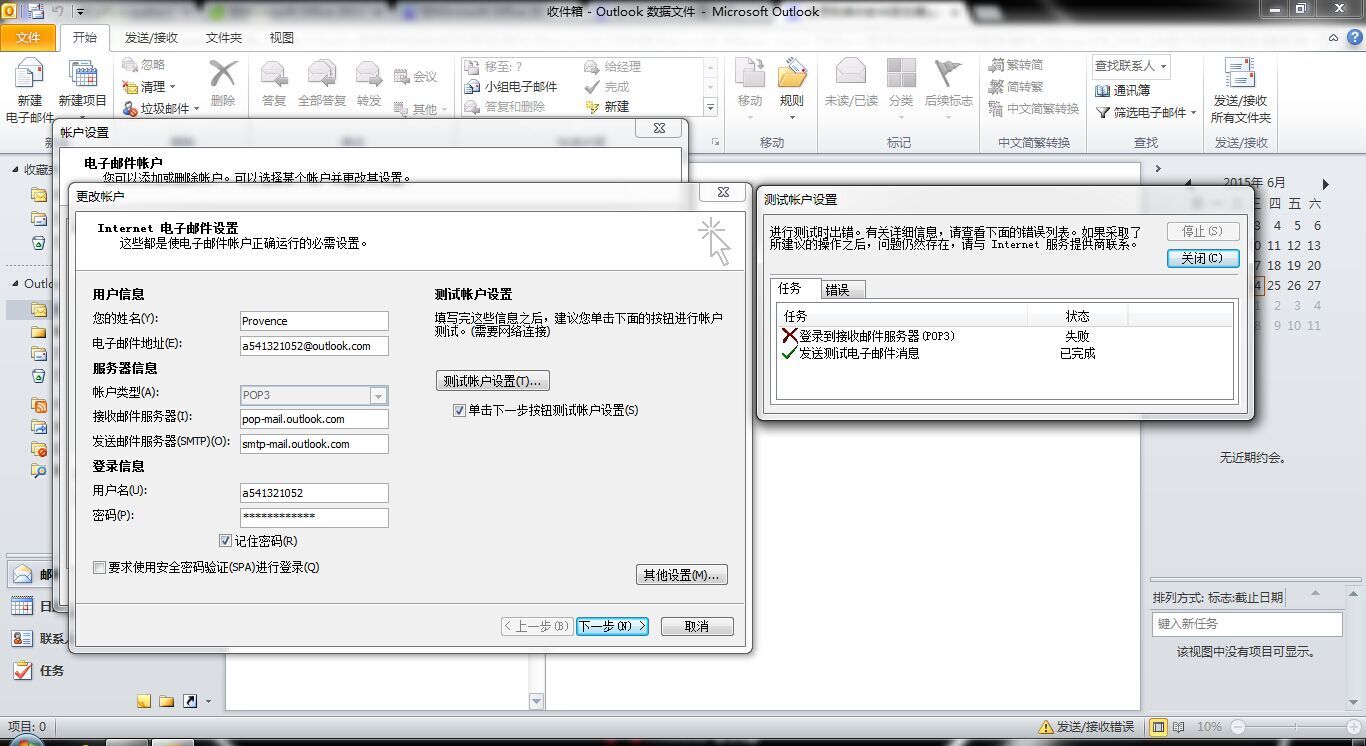
Task: Click Send/Receive error (发送/接收错误) status
Action: (1086, 727)
